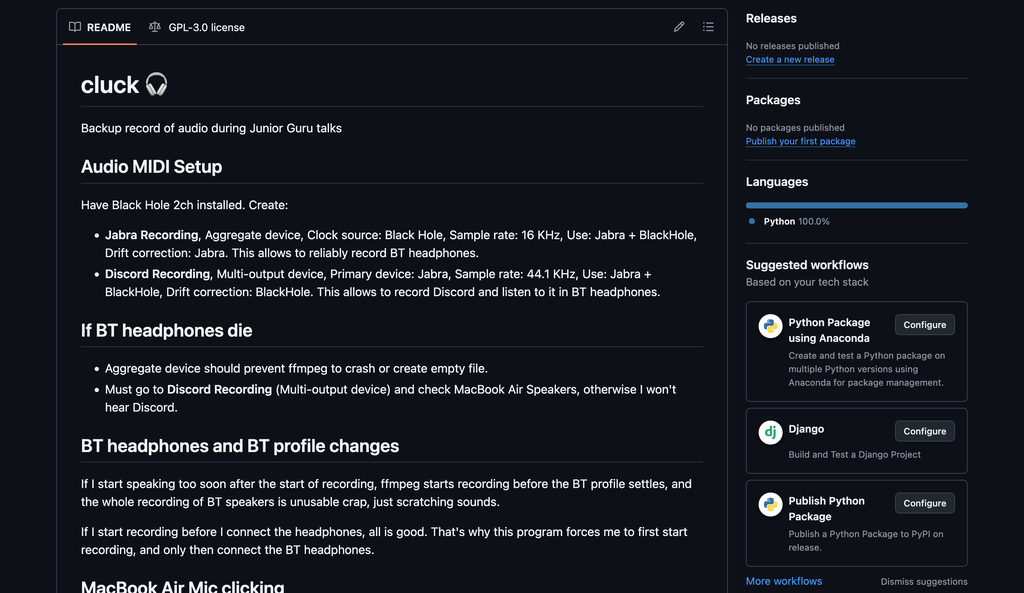This screenshot has width=1024, height=593.
Task: Click No packages published text
Action: pos(795,127)
